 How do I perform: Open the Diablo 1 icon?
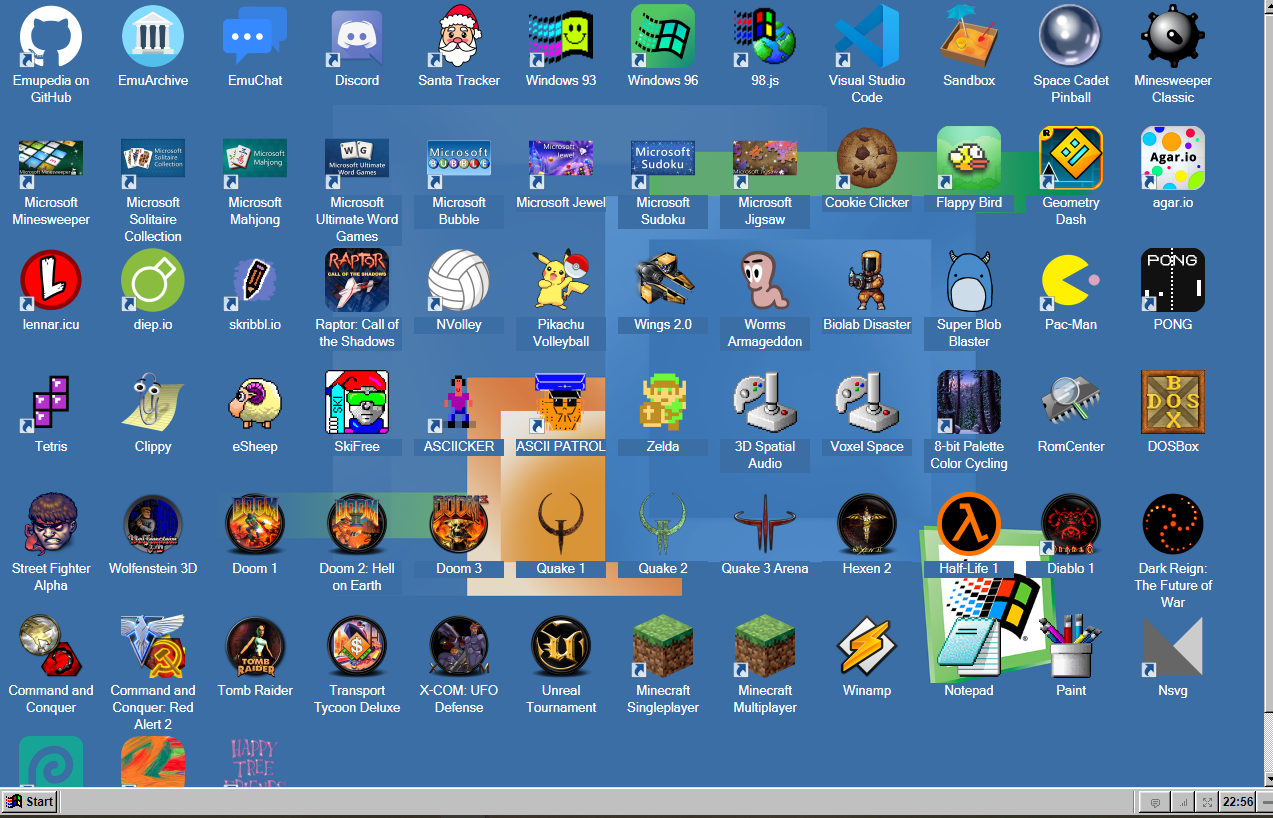pyautogui.click(x=1071, y=524)
